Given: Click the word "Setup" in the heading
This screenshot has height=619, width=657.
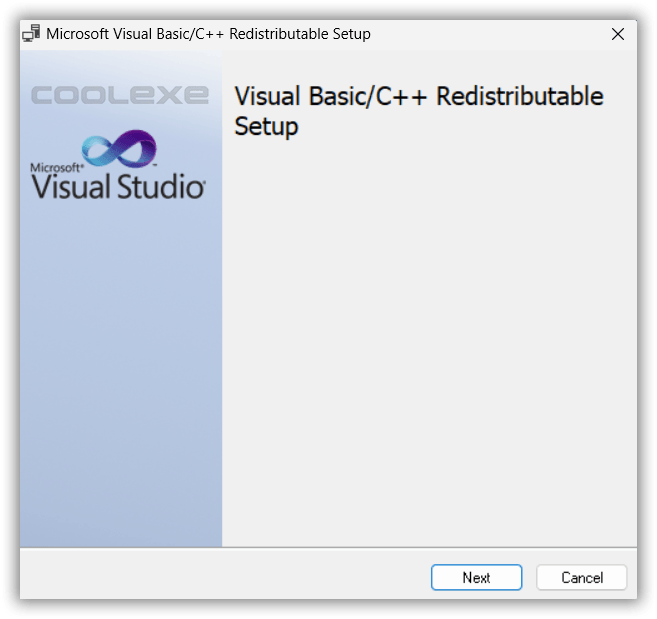Looking at the screenshot, I should [266, 127].
